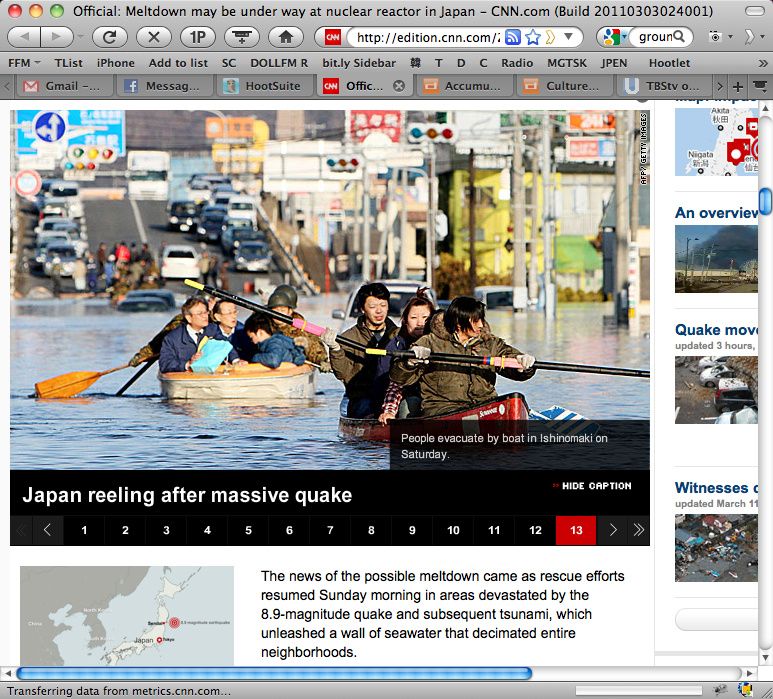Click the screenshot camera toolbar icon

(715, 37)
